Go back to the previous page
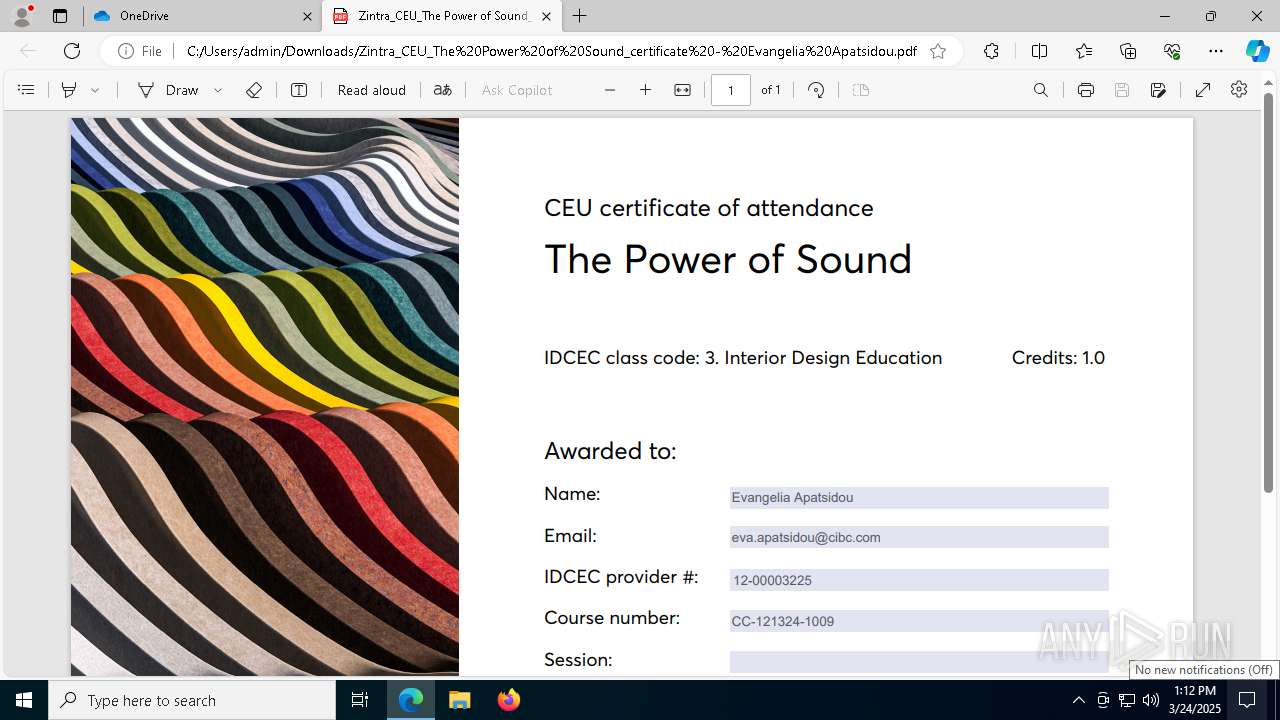Image resolution: width=1280 pixels, height=720 pixels. [x=28, y=51]
